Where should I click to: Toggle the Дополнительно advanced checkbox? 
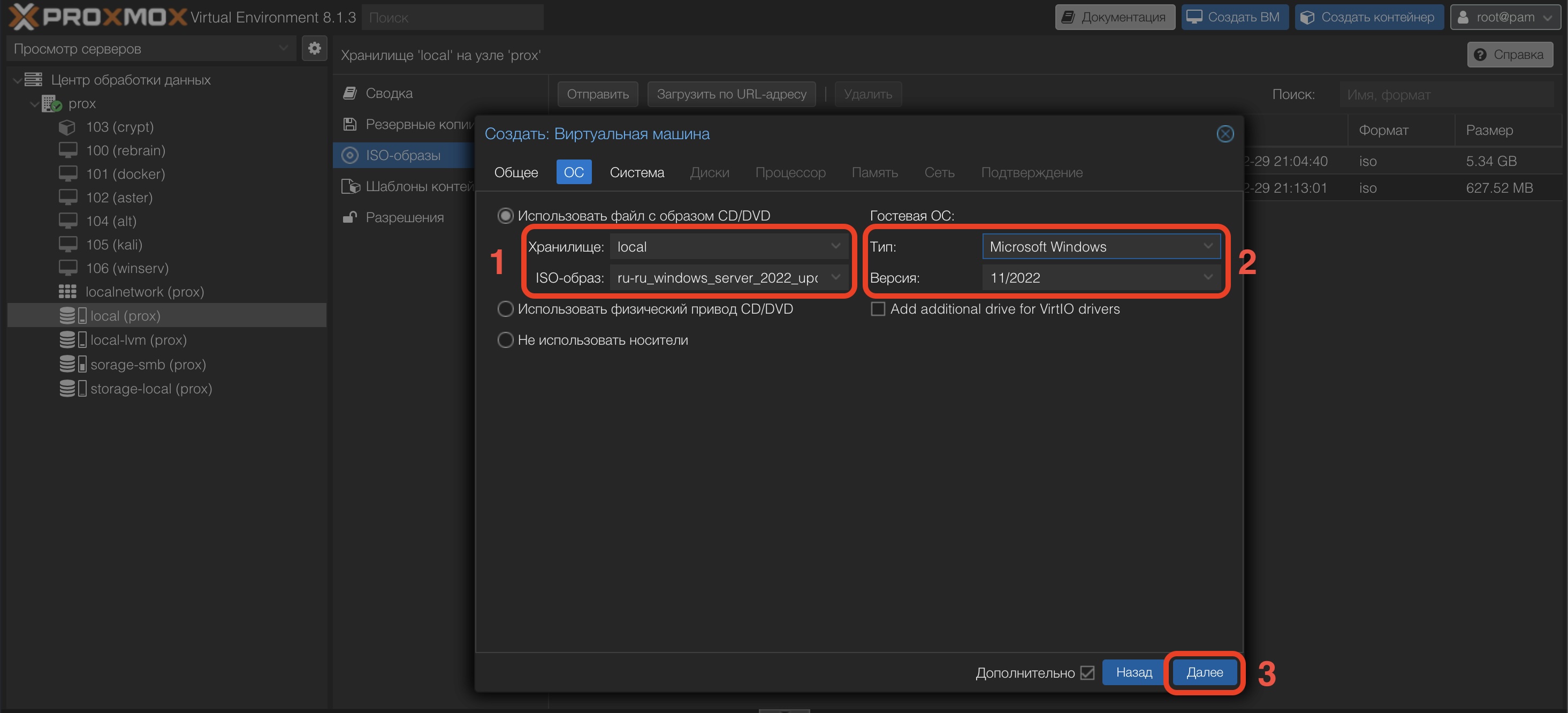pyautogui.click(x=1087, y=672)
